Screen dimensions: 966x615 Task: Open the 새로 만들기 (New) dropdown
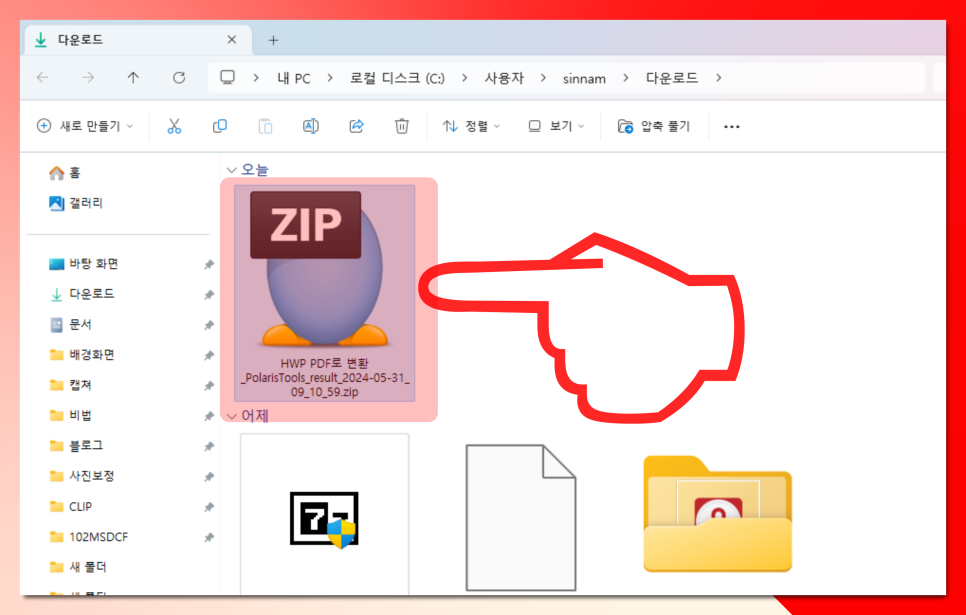pyautogui.click(x=85, y=126)
